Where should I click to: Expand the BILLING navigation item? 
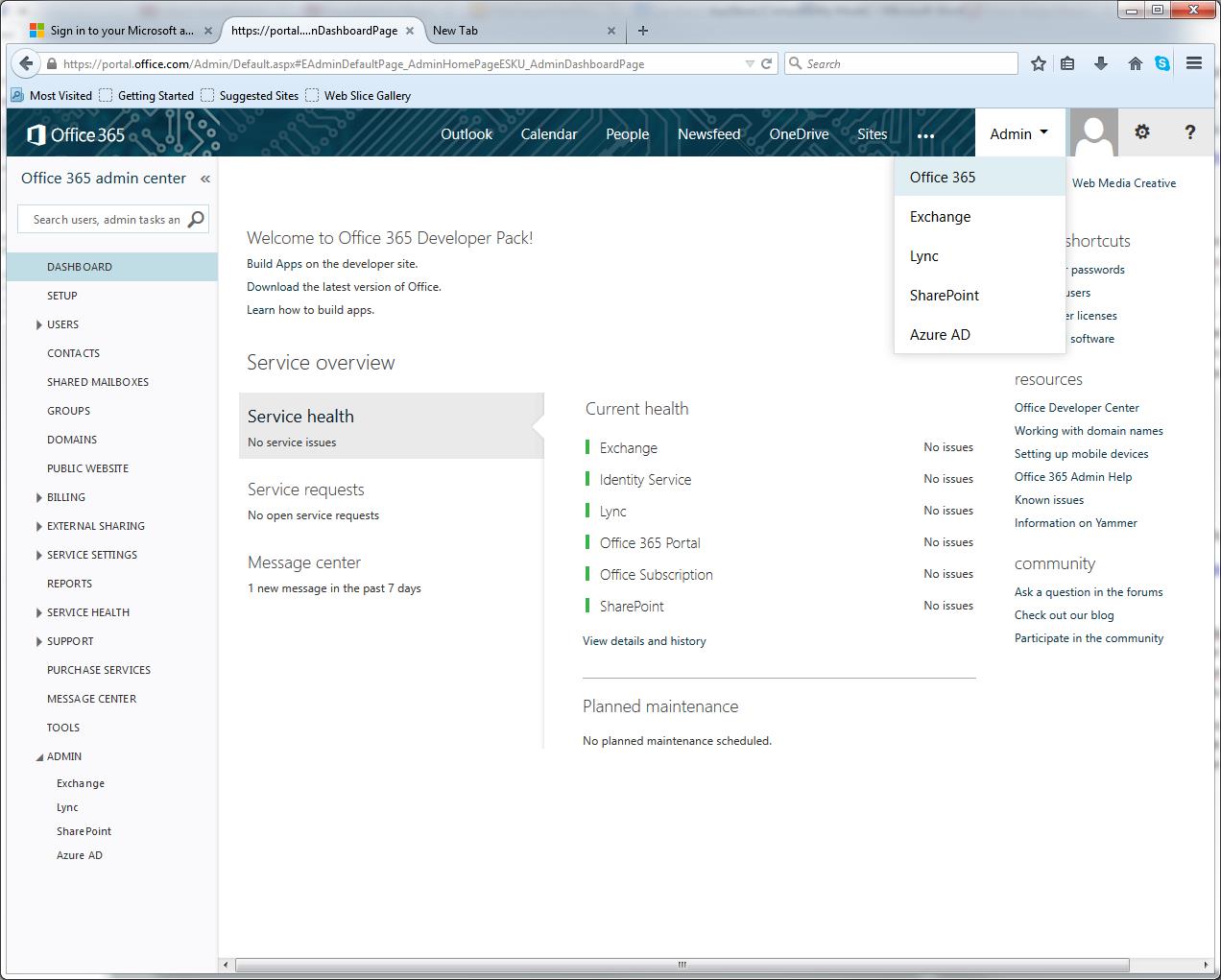pos(39,497)
